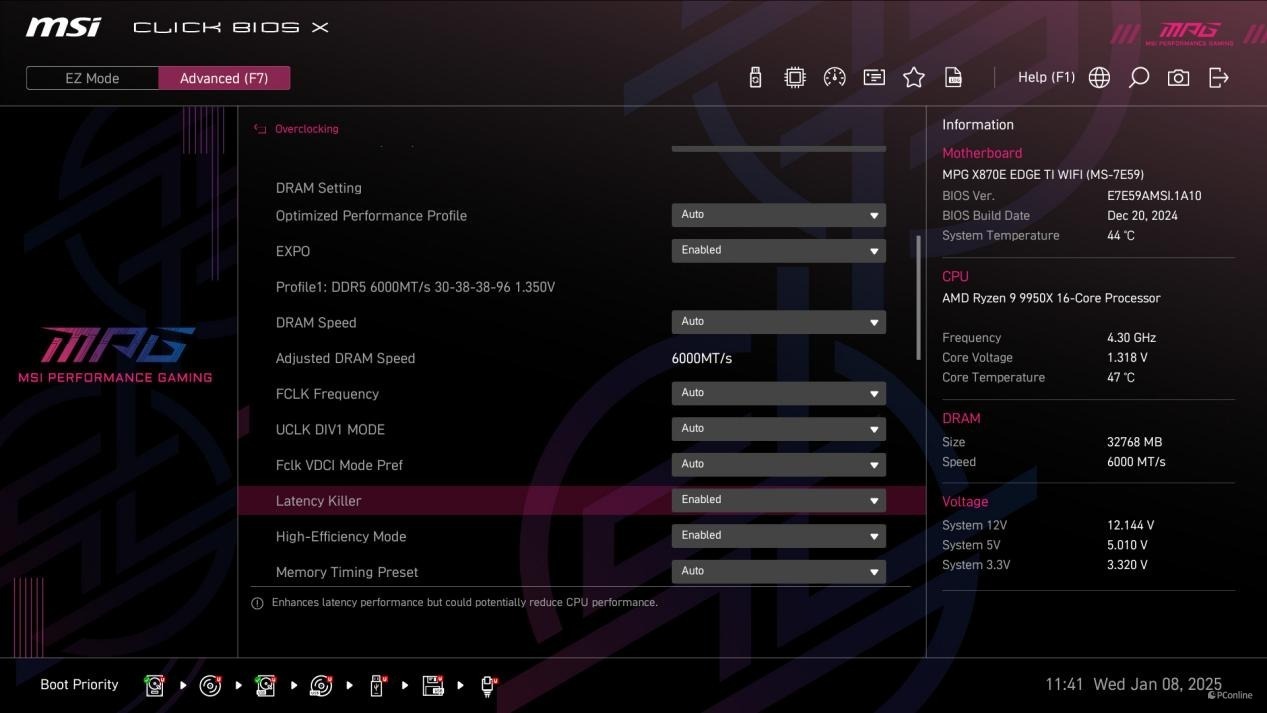Click the FCLK Frequency label
Image resolution: width=1267 pixels, height=713 pixels.
(x=327, y=394)
